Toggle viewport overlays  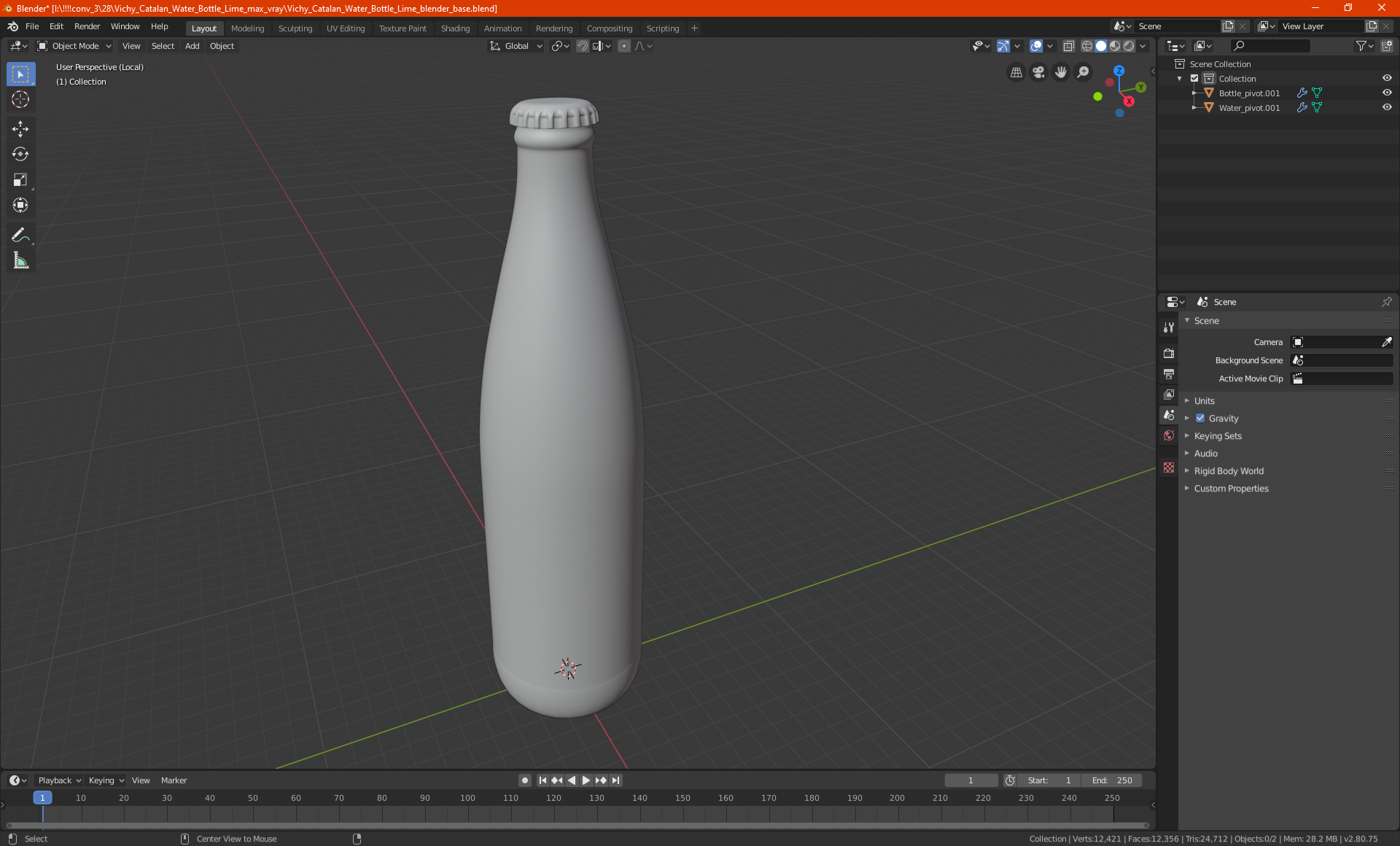coord(1036,46)
